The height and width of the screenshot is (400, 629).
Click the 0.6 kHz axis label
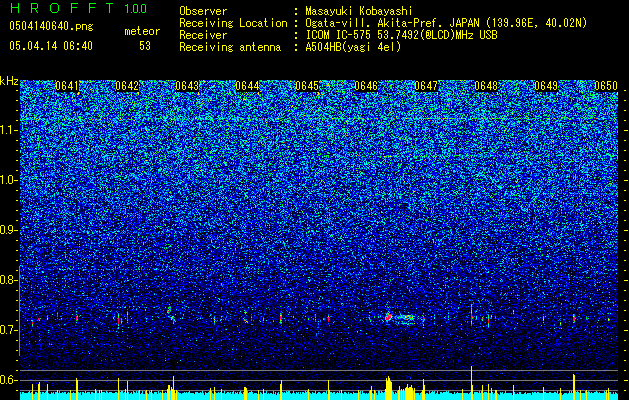coord(8,380)
